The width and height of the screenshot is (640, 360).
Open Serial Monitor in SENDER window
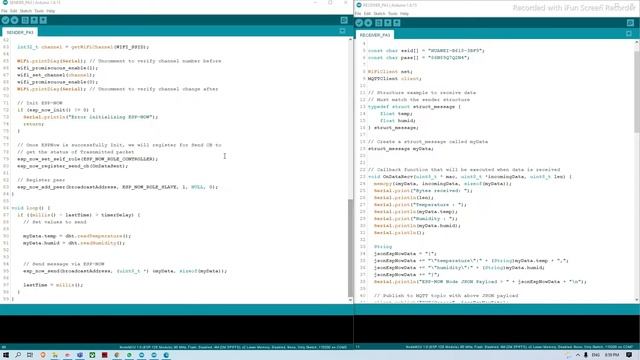click(x=344, y=20)
